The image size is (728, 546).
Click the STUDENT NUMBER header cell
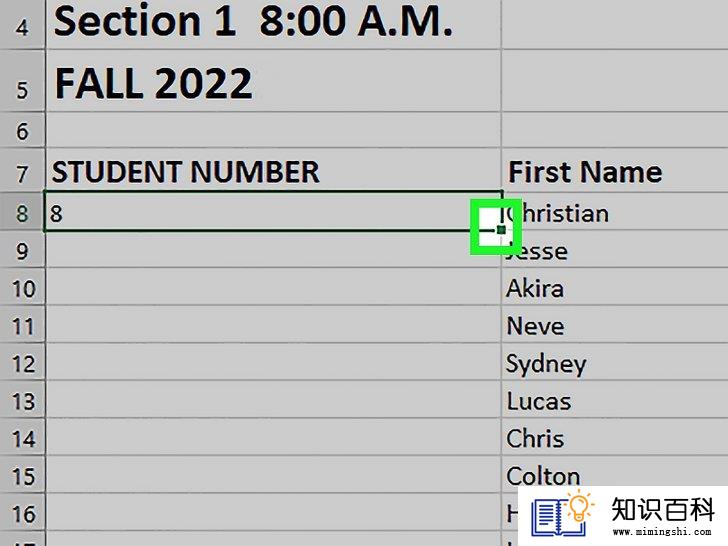click(x=273, y=171)
